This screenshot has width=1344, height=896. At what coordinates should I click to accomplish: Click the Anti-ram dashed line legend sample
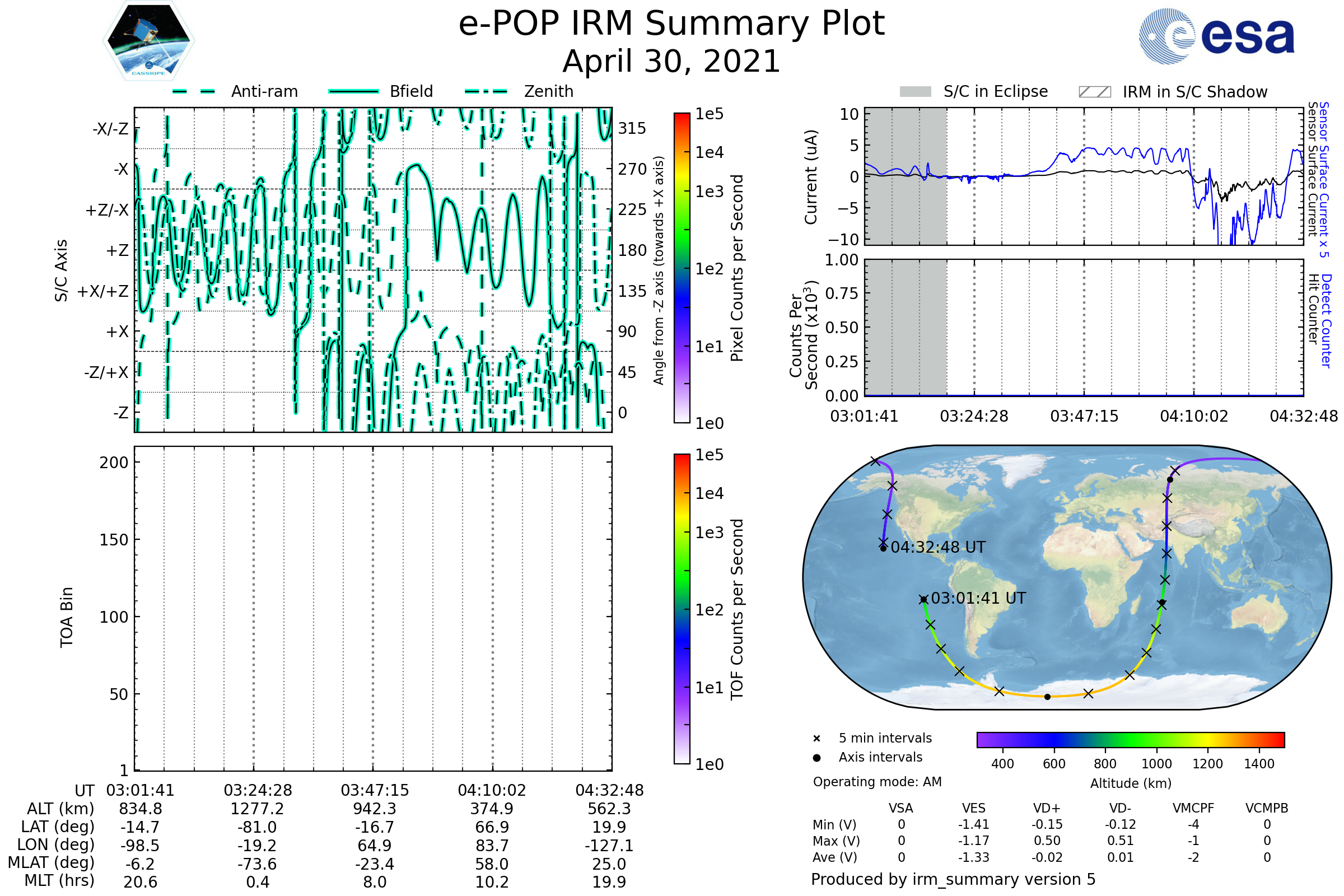click(x=194, y=91)
